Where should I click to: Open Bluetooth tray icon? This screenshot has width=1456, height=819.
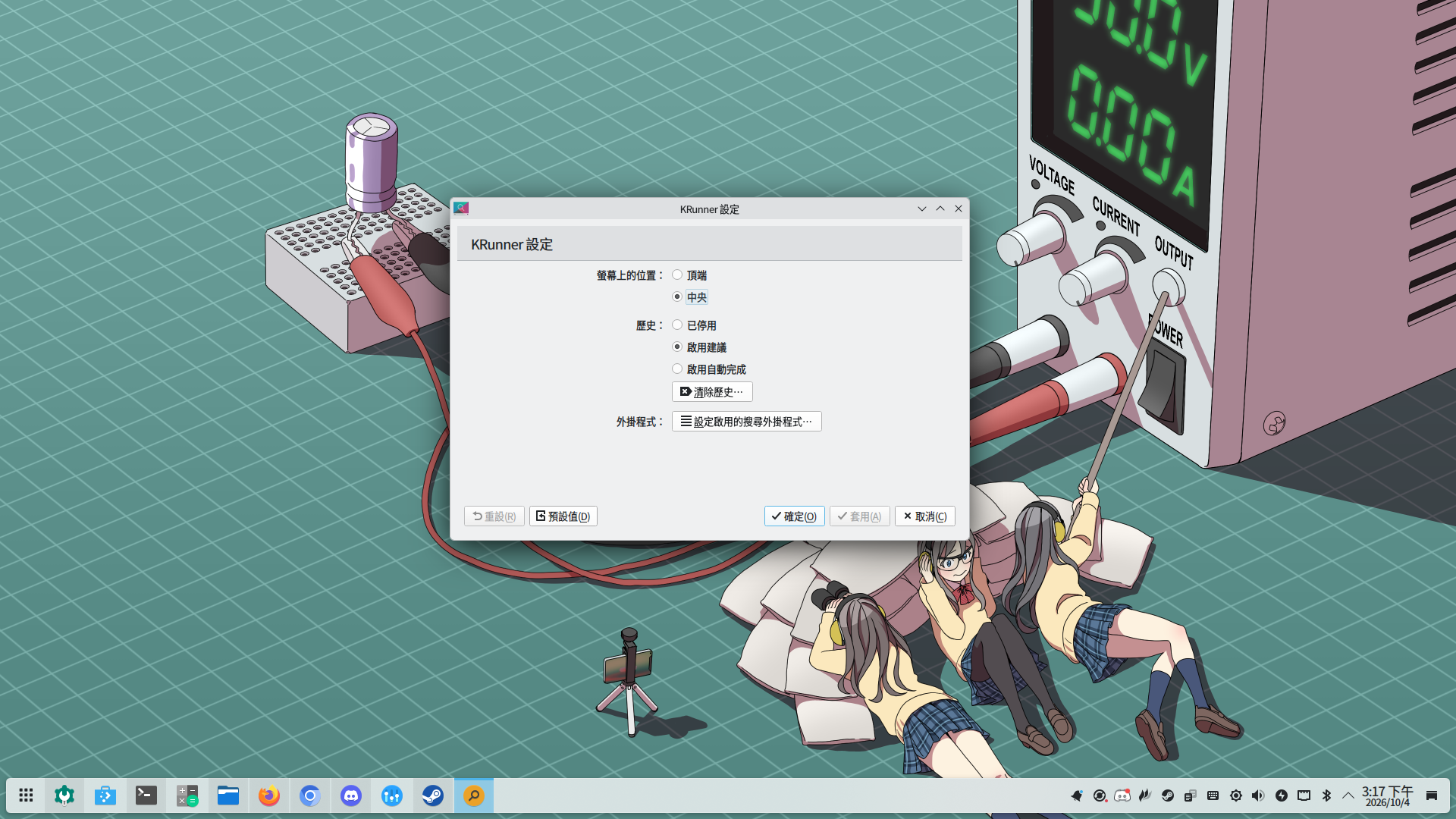click(1326, 795)
